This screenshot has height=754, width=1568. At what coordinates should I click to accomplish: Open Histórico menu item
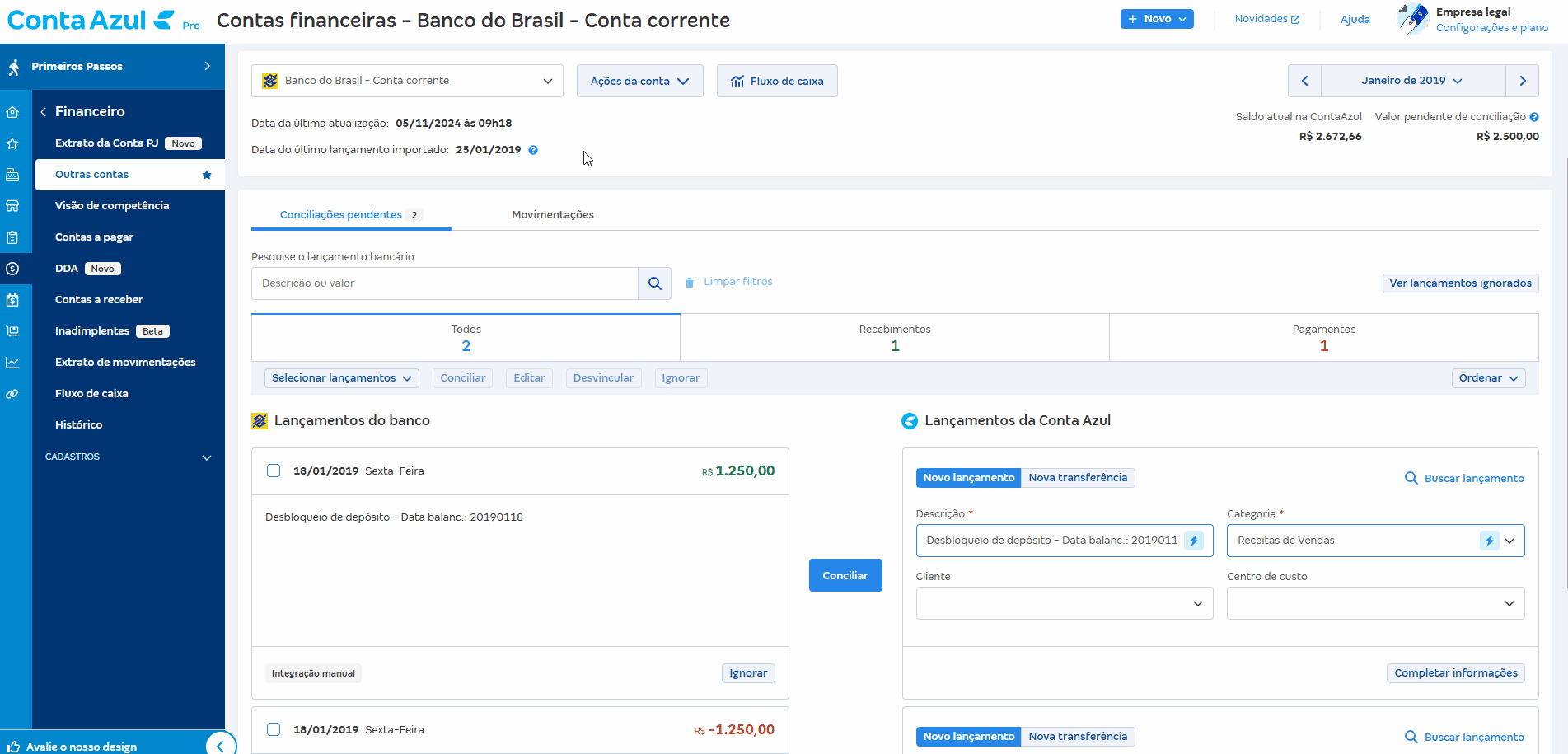click(79, 425)
